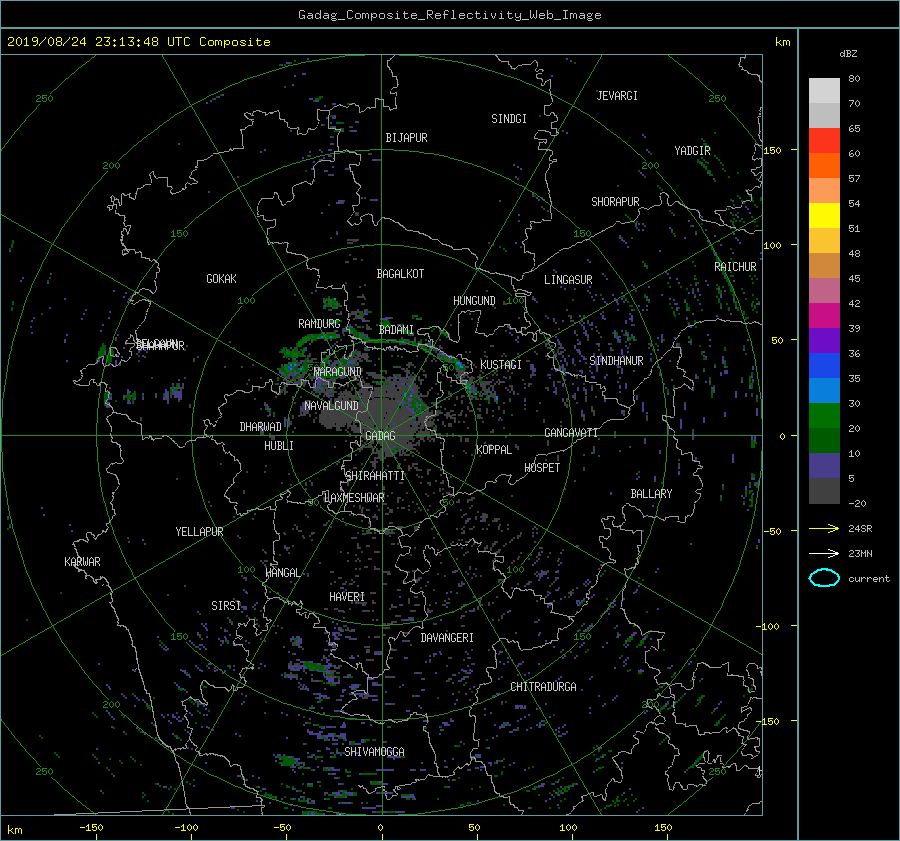Click the SINDGI city label
900x841 pixels.
tap(509, 119)
